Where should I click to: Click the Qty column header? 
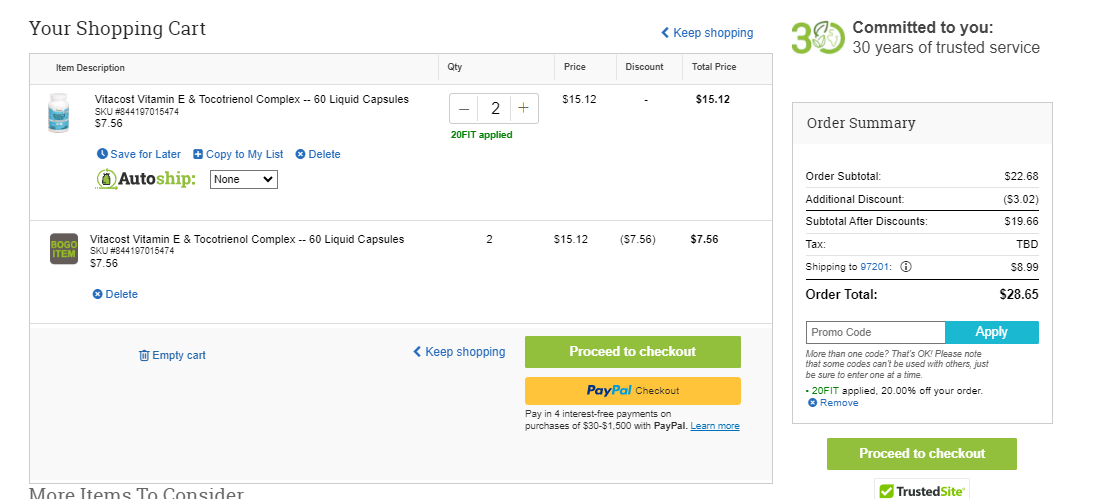pos(454,67)
